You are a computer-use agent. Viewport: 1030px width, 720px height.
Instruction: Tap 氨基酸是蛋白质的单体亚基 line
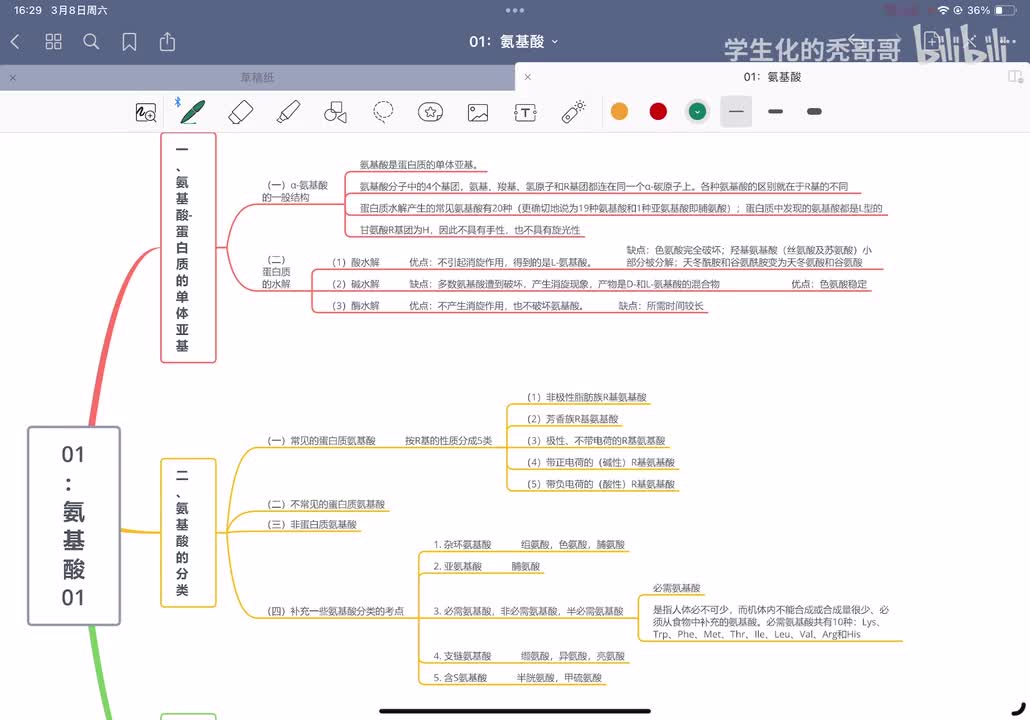point(419,164)
